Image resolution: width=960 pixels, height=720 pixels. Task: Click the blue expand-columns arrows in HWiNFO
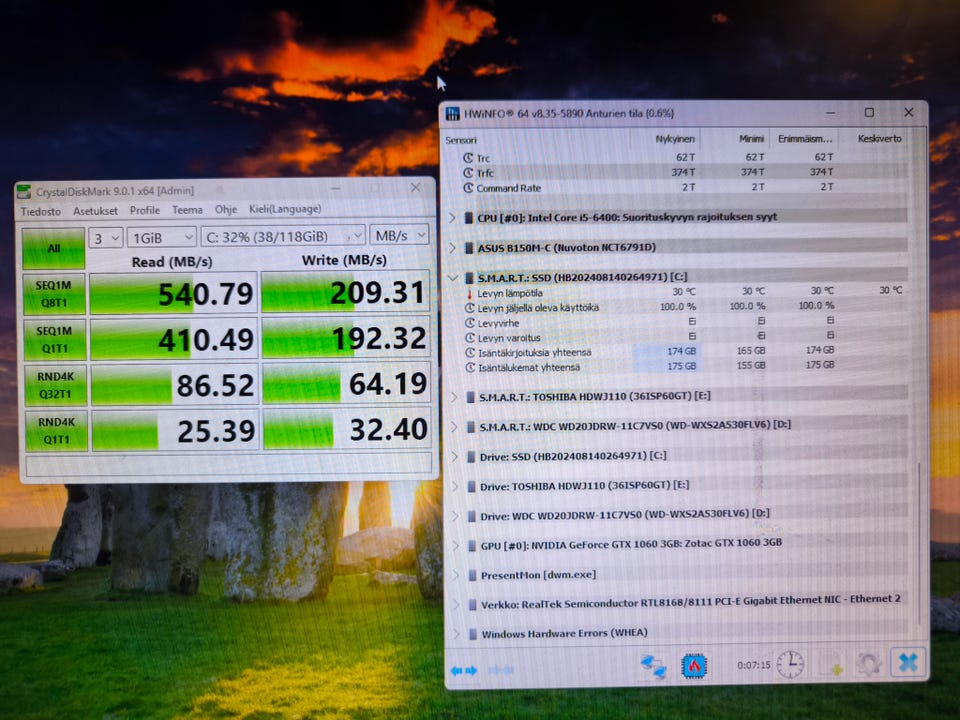coord(463,670)
